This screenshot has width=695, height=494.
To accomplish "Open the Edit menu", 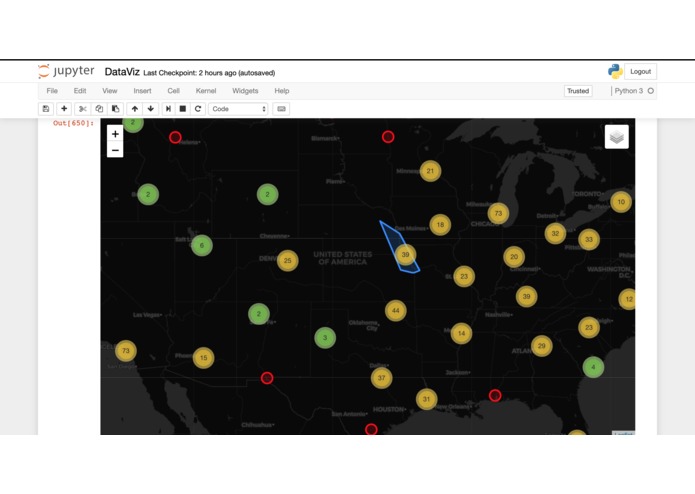I will tap(80, 91).
